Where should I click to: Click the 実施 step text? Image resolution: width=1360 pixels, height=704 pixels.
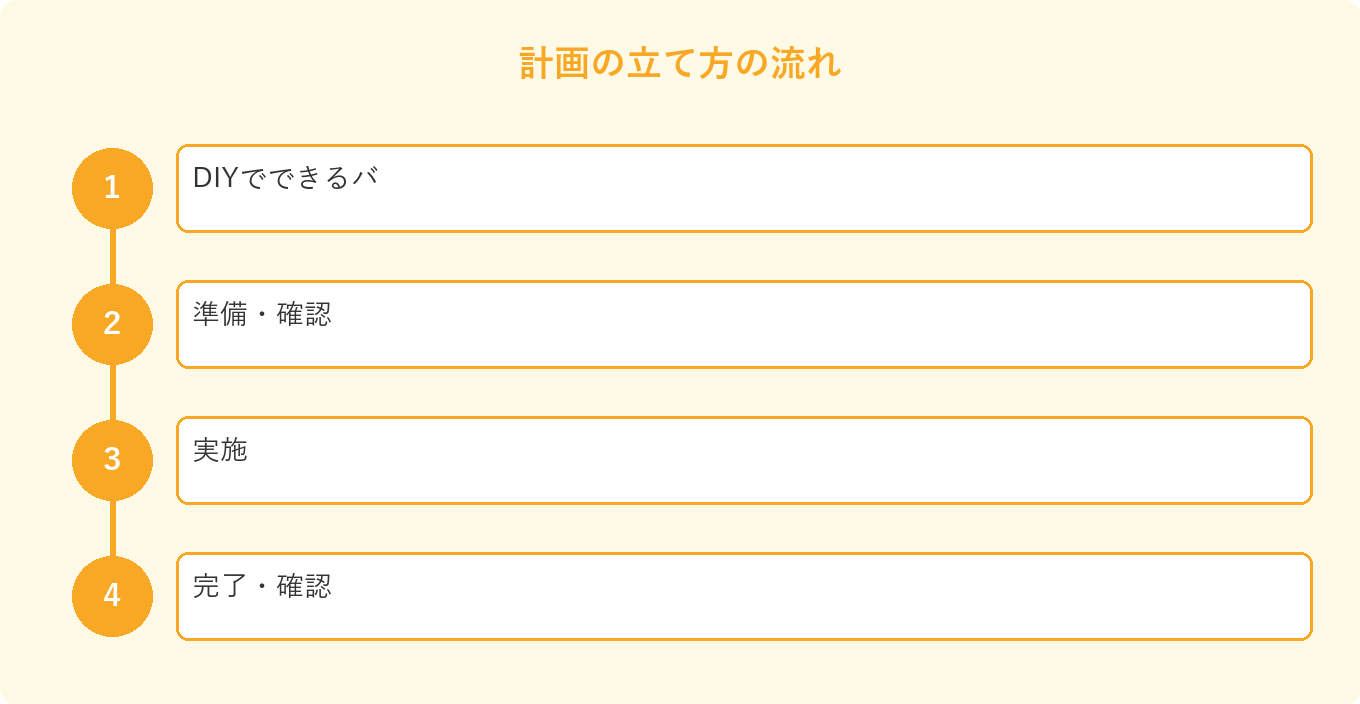tap(220, 450)
